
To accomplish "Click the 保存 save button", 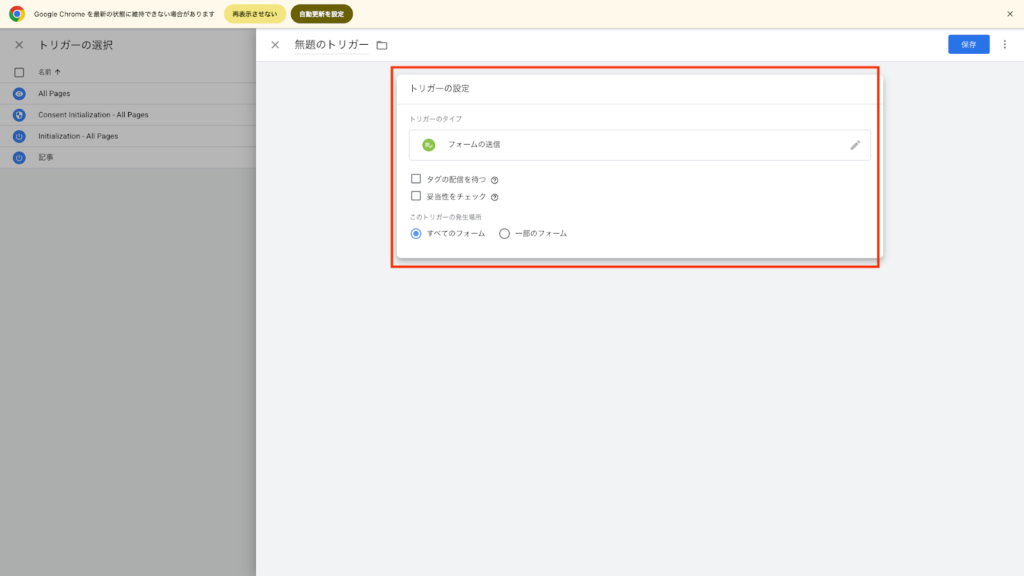I will [968, 44].
